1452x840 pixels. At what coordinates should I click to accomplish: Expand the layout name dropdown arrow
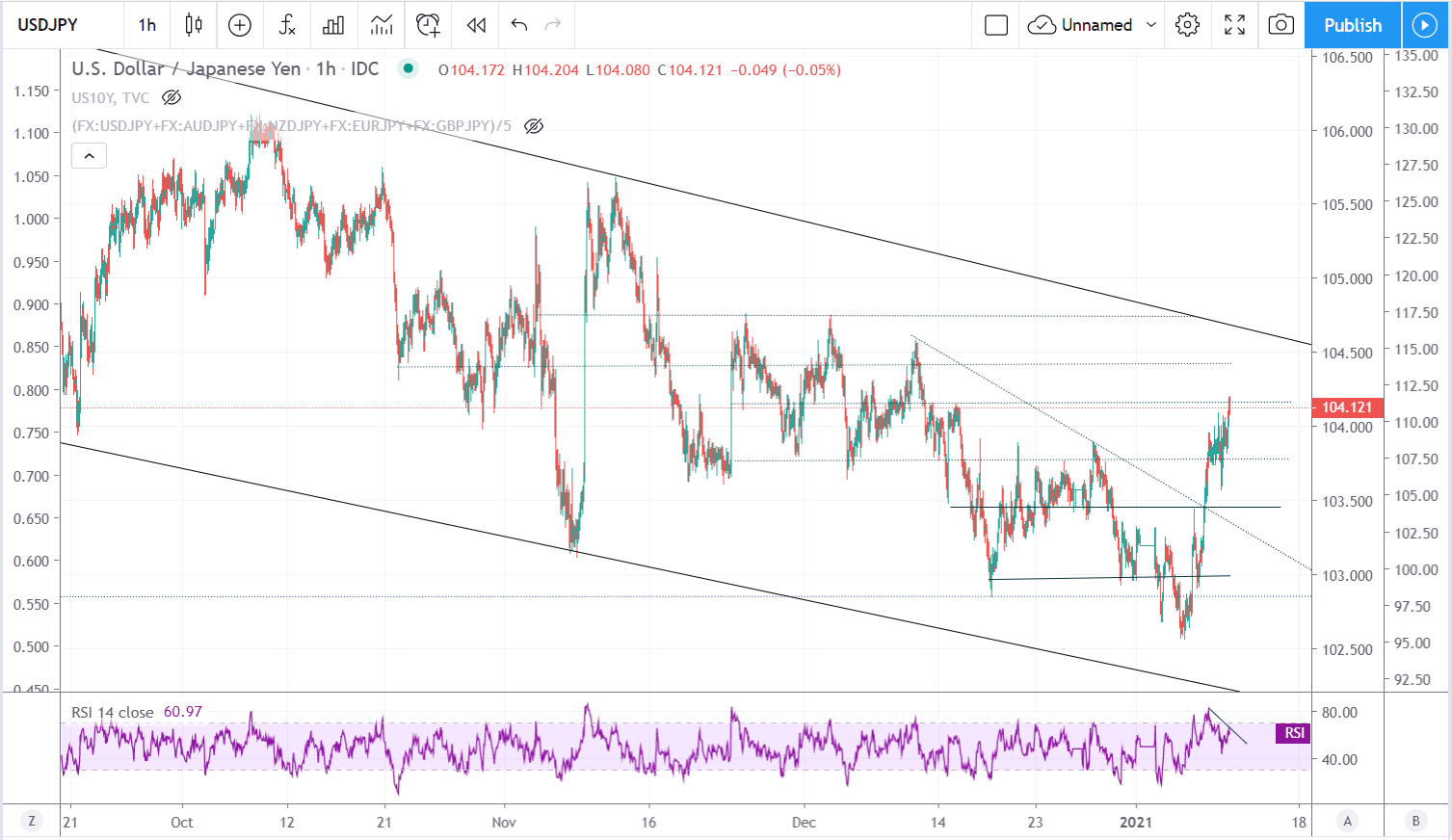pos(1150,25)
